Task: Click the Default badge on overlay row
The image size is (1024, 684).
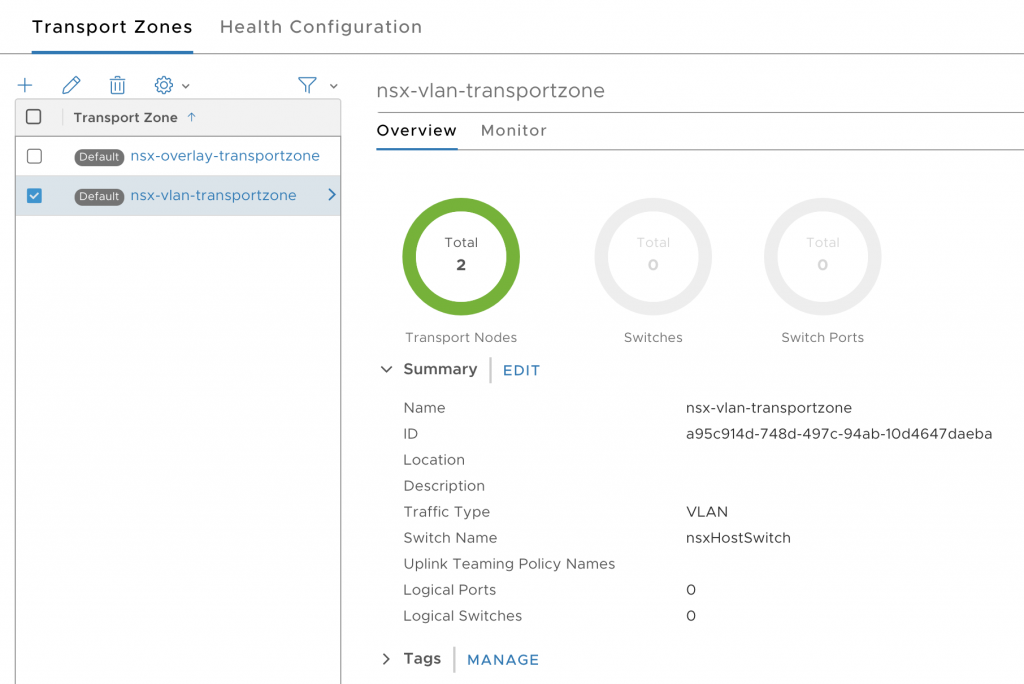Action: coord(99,157)
